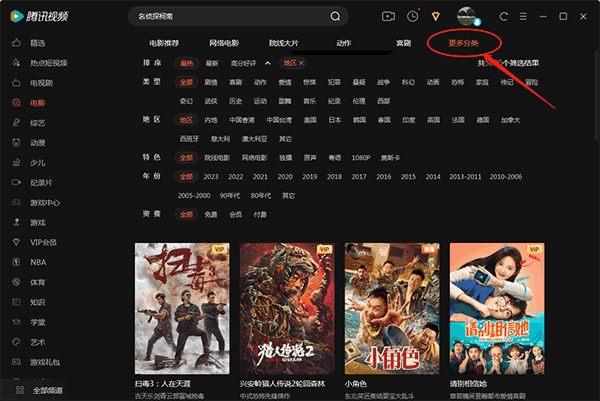
Task: Remove the 地区 filter tag
Action: click(x=302, y=63)
